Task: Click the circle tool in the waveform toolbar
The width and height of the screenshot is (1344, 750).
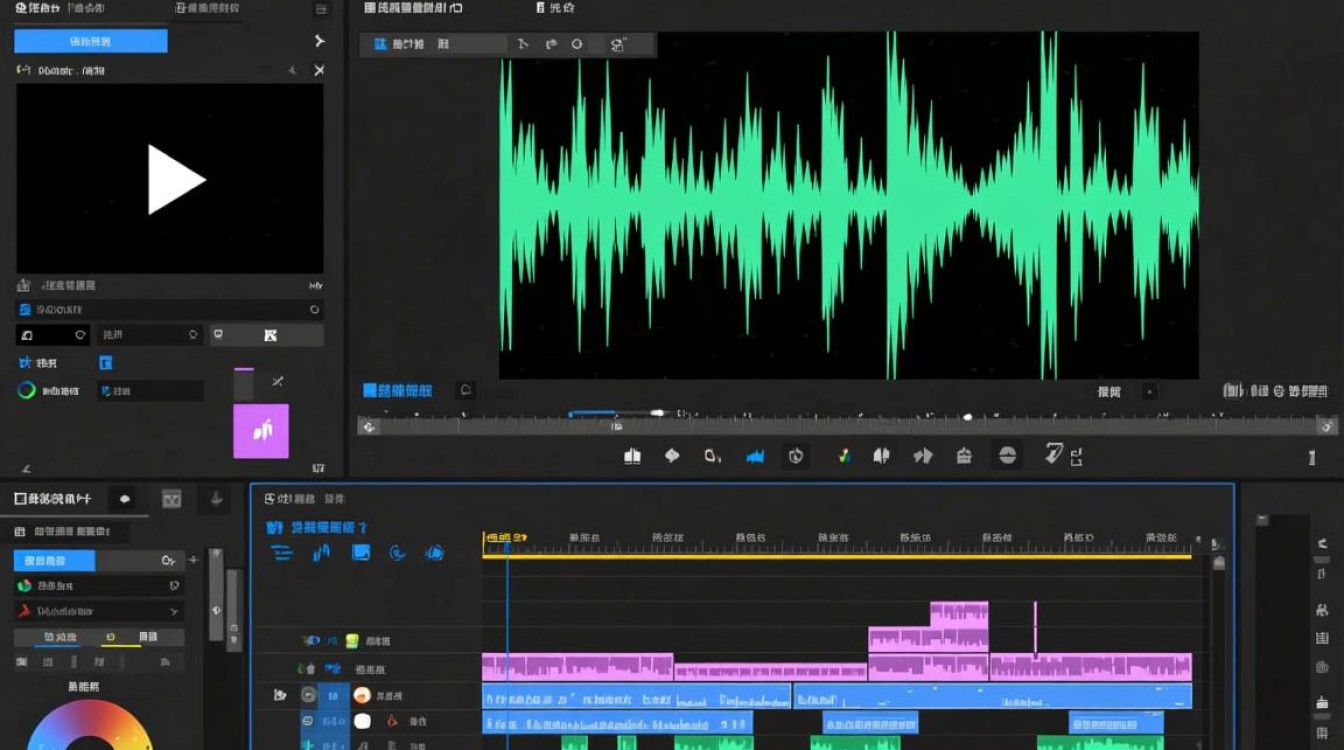Action: tap(577, 44)
